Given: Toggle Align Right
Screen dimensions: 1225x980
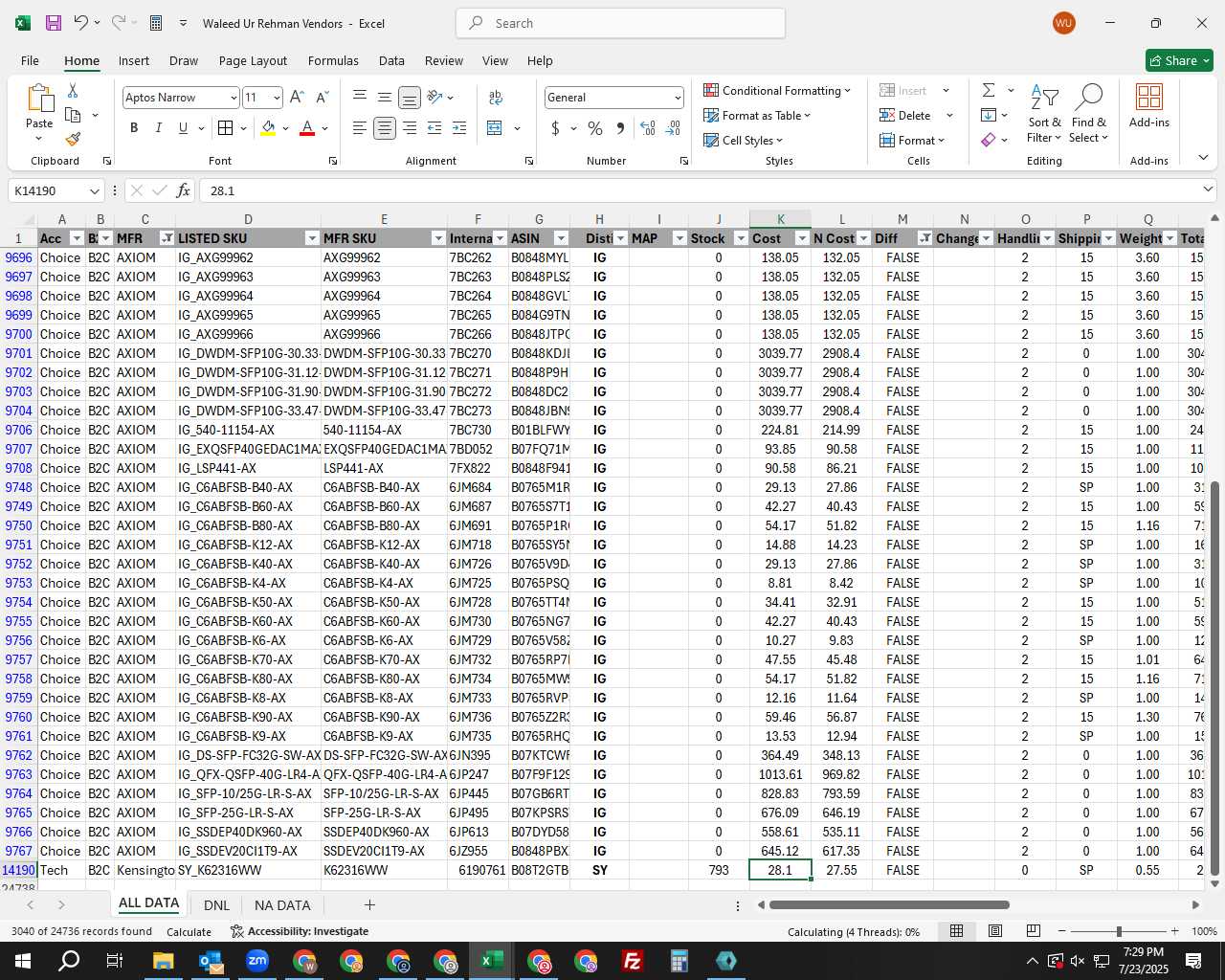Looking at the screenshot, I should click(x=410, y=128).
